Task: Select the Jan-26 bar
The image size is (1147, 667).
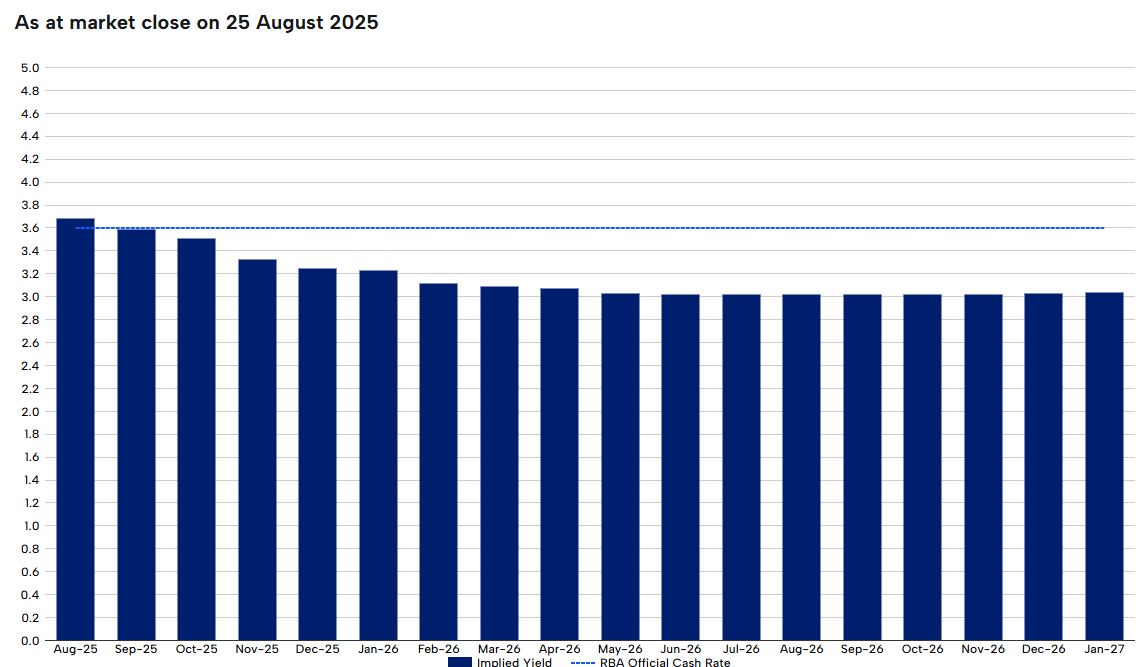Action: [378, 455]
